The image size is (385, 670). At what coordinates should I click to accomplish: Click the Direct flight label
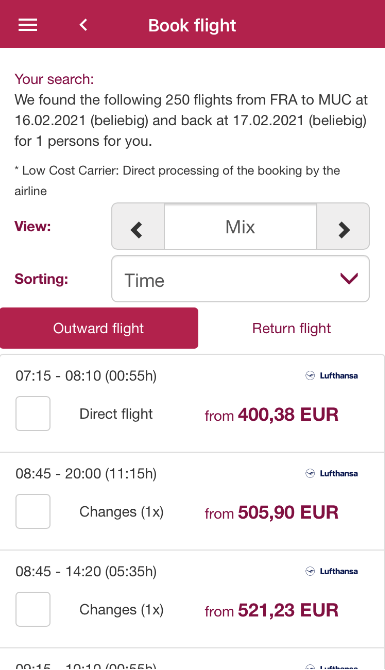(116, 414)
